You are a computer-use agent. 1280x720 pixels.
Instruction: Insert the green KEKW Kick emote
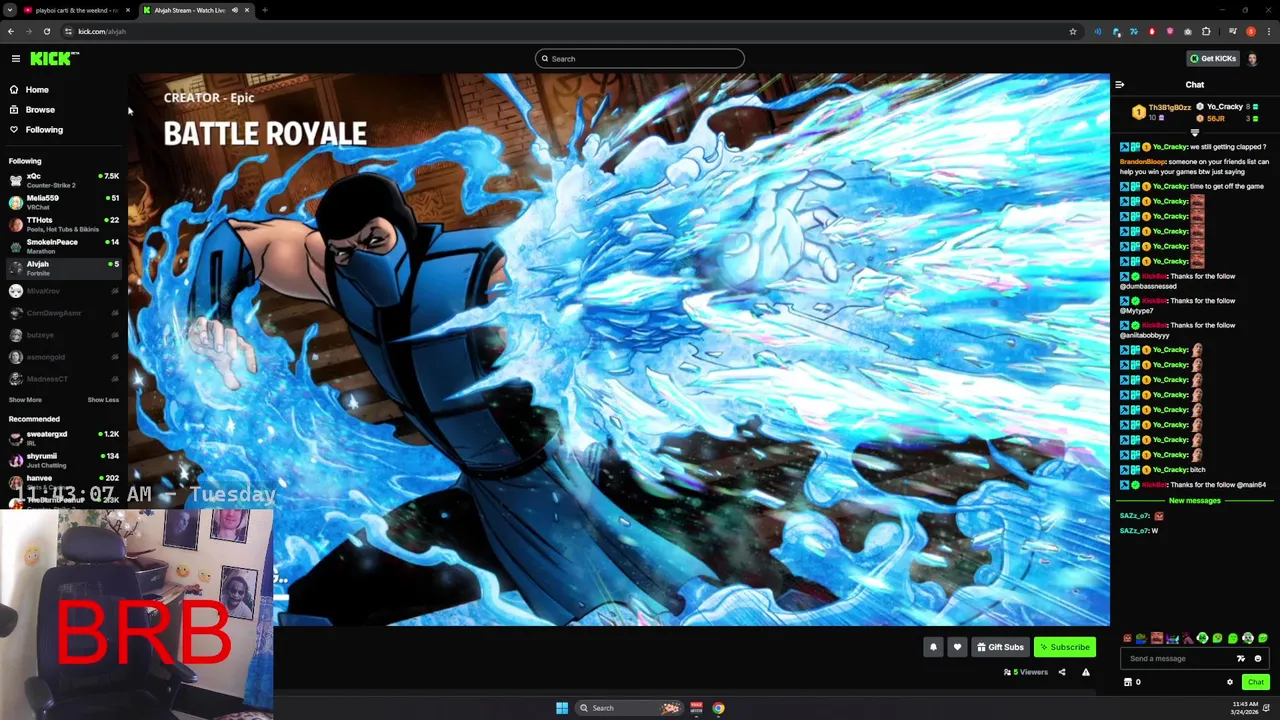[x=1202, y=638]
